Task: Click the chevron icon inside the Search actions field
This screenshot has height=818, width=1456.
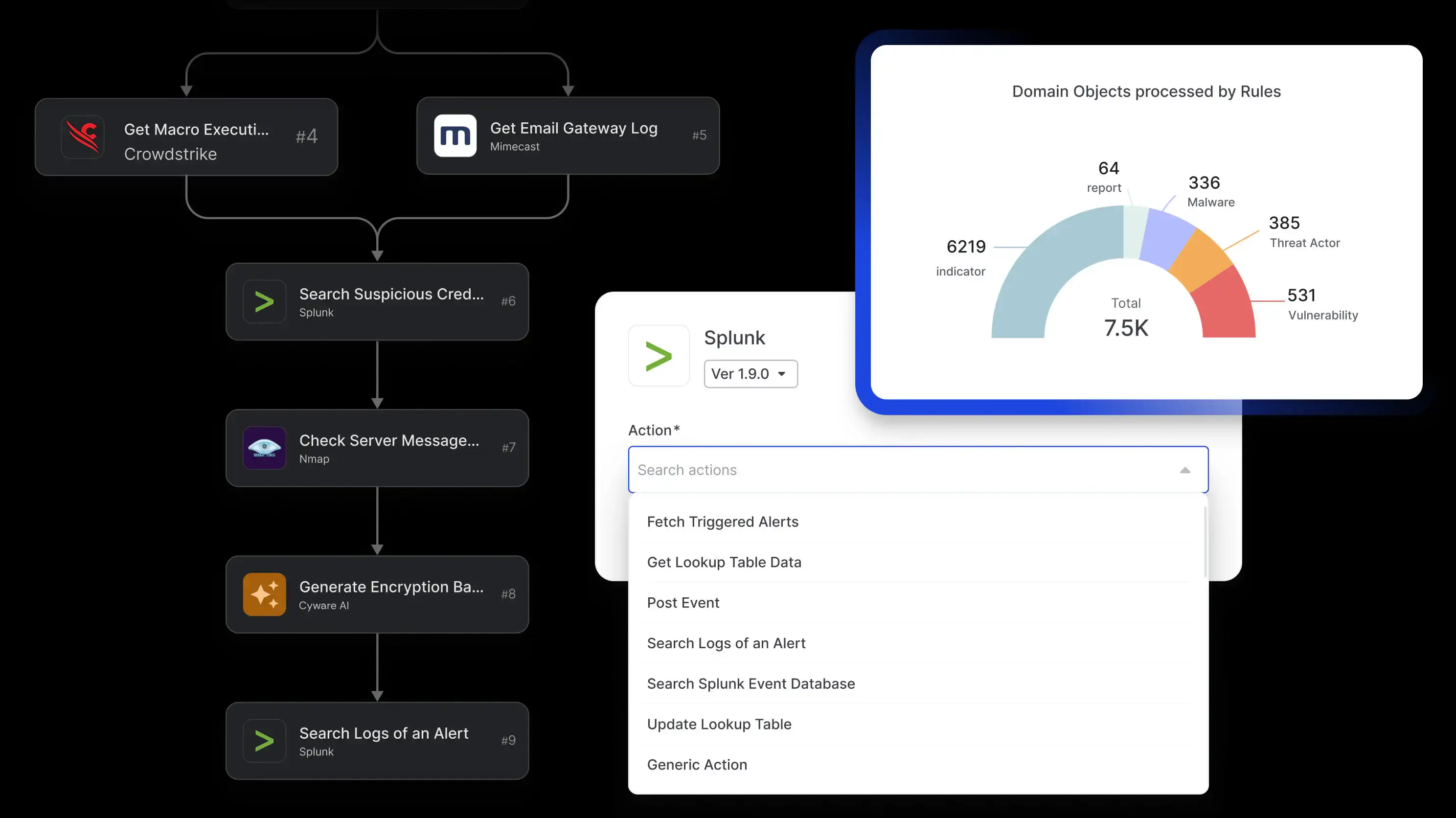Action: pos(1185,470)
